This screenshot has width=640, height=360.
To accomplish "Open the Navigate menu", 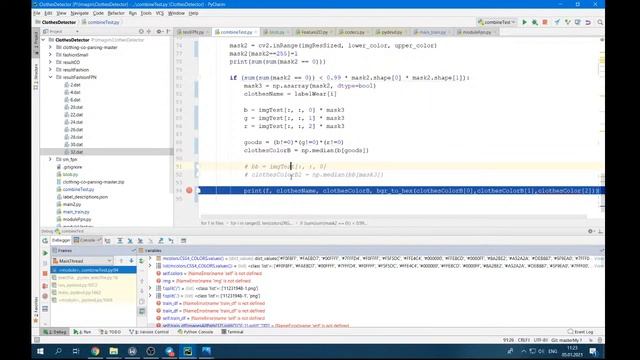I will pyautogui.click(x=79, y=13).
